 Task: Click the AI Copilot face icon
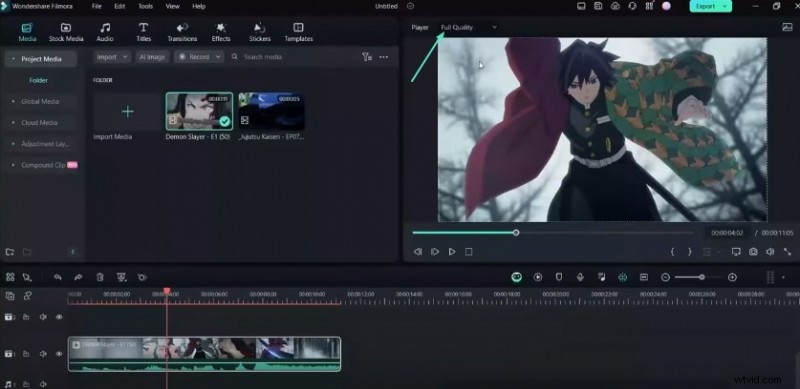pyautogui.click(x=517, y=277)
